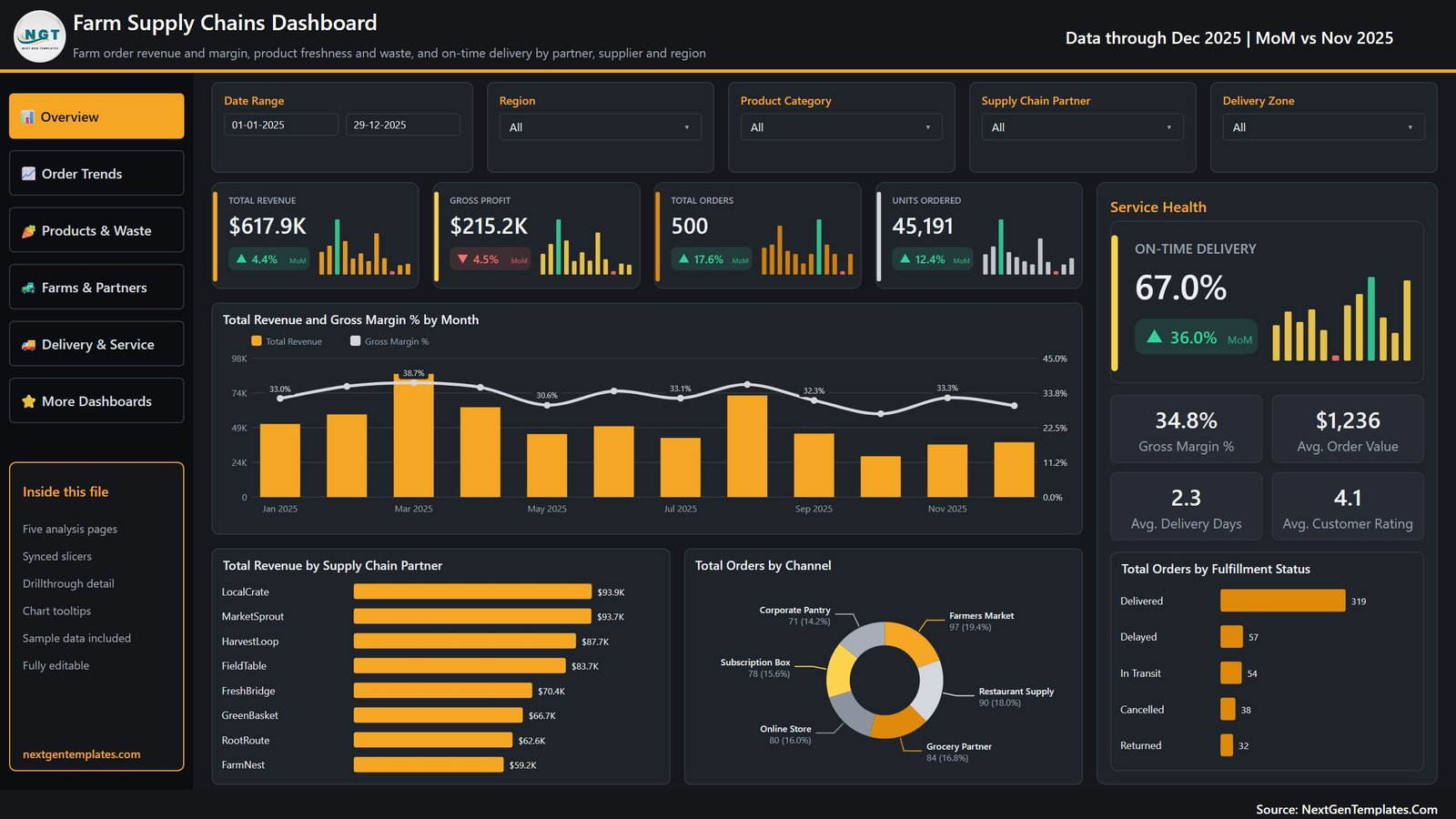Viewport: 1456px width, 819px height.
Task: Click the More Dashboards star icon
Action: click(x=28, y=401)
